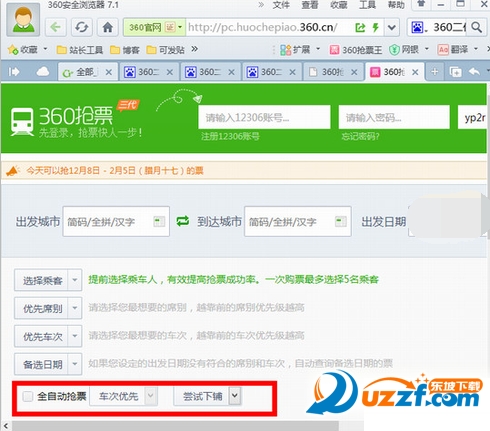
Task: Open a new tab with plus button
Action: 435,72
